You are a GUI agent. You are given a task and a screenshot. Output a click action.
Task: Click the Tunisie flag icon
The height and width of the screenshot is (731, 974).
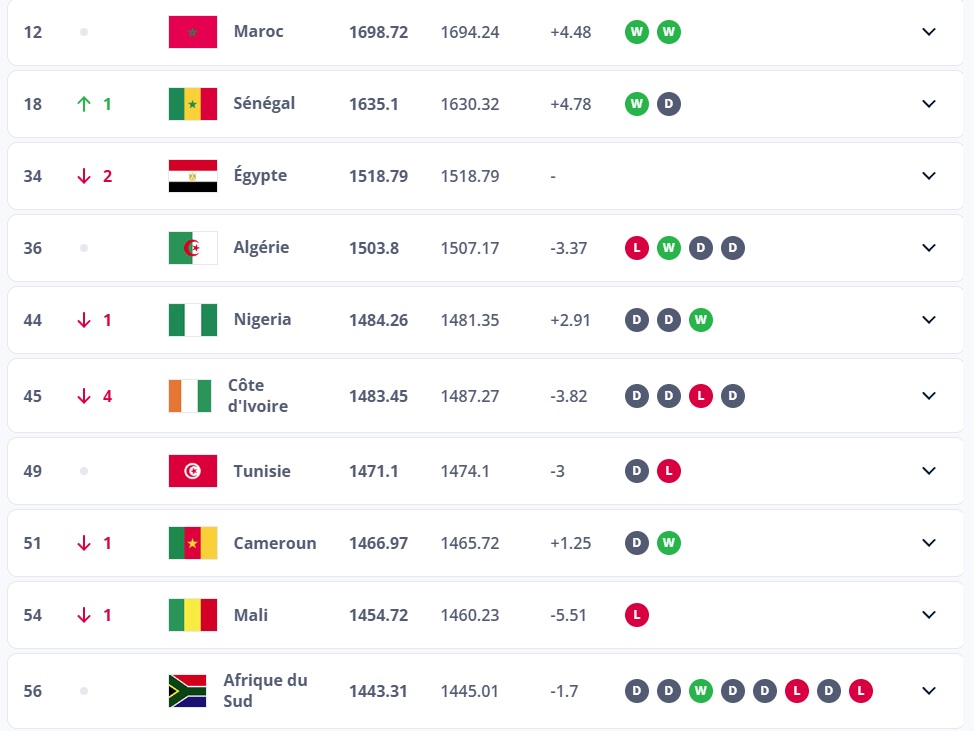pyautogui.click(x=193, y=471)
